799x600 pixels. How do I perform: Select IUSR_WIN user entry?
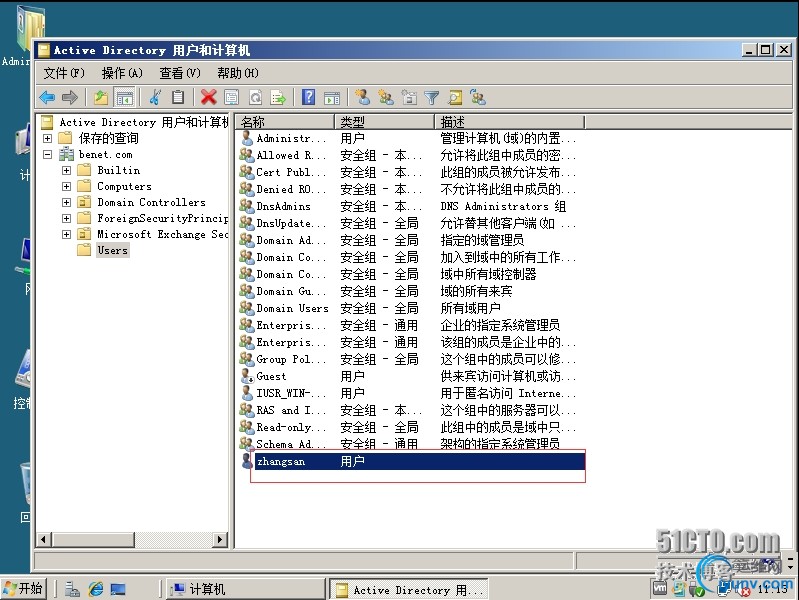click(x=290, y=393)
